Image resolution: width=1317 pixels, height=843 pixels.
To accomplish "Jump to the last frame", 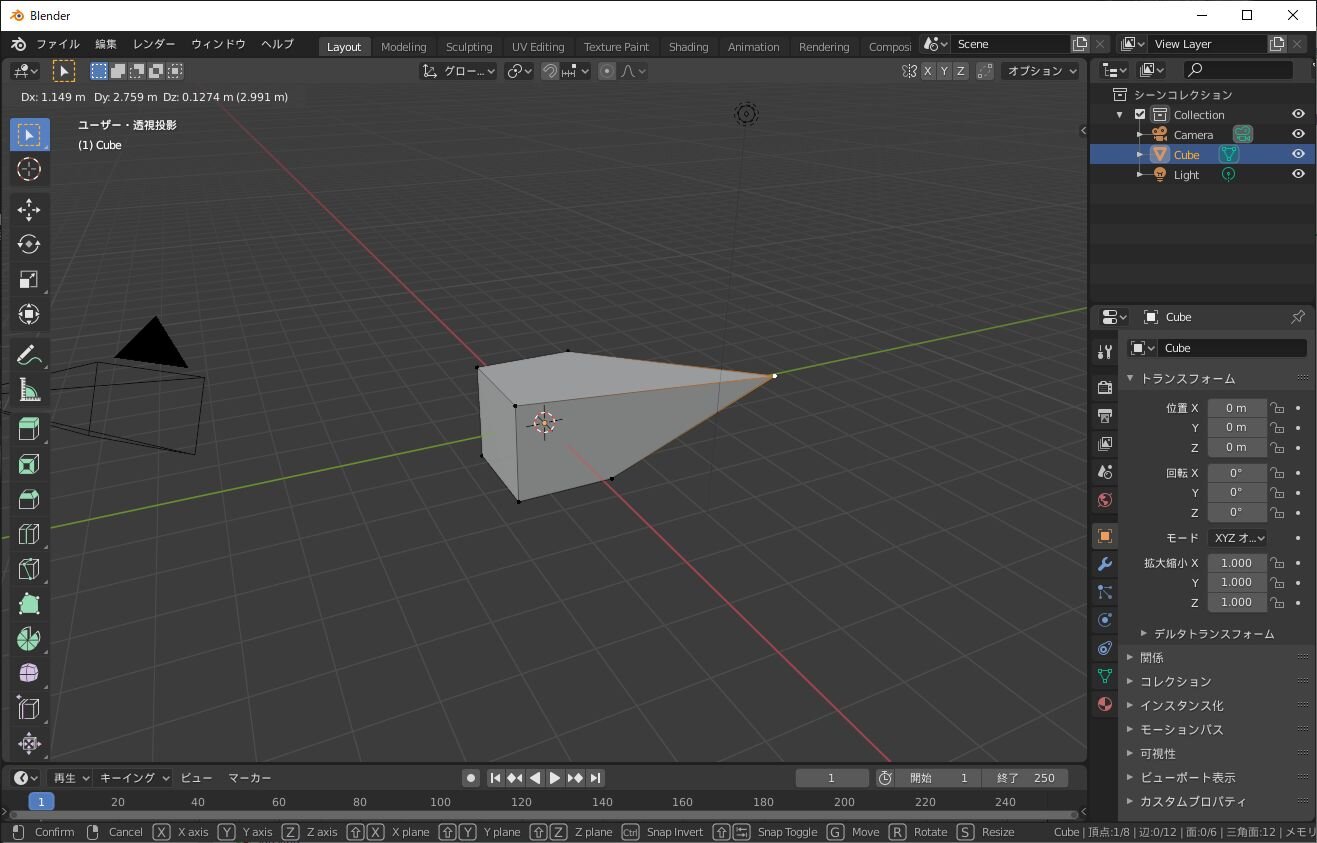I will coord(595,778).
